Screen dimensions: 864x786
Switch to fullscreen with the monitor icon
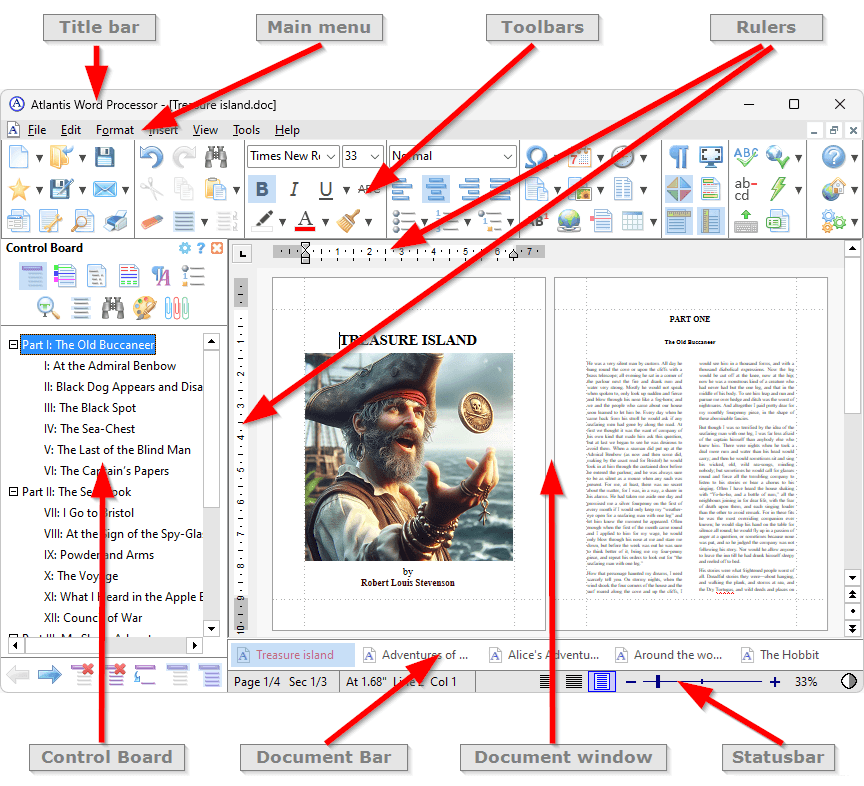point(711,157)
